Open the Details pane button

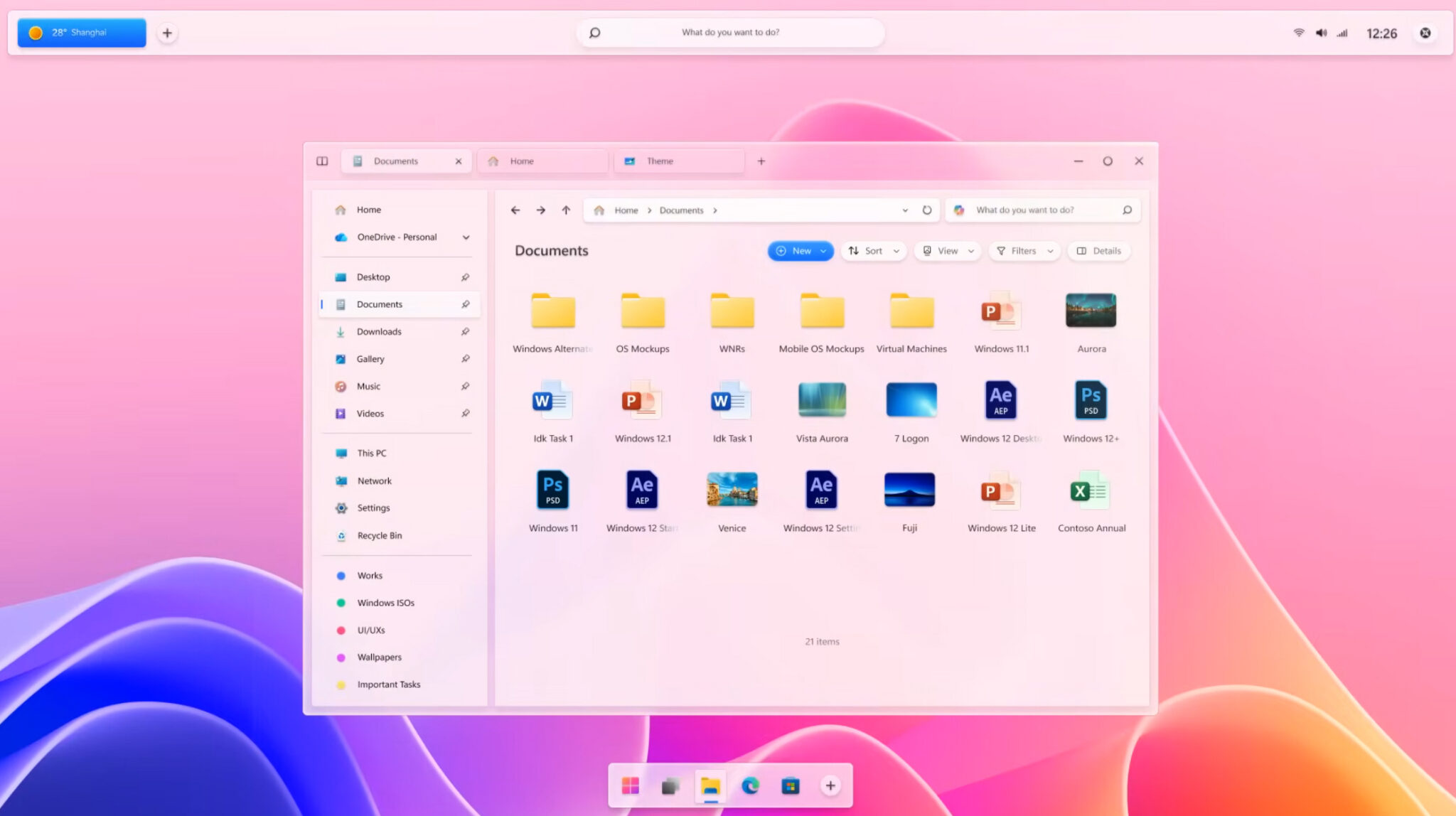[x=1098, y=250]
